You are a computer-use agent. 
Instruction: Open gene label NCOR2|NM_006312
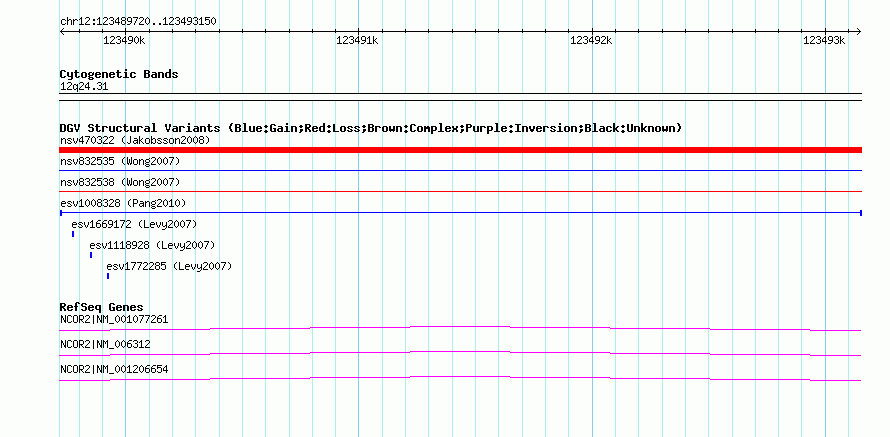click(105, 344)
